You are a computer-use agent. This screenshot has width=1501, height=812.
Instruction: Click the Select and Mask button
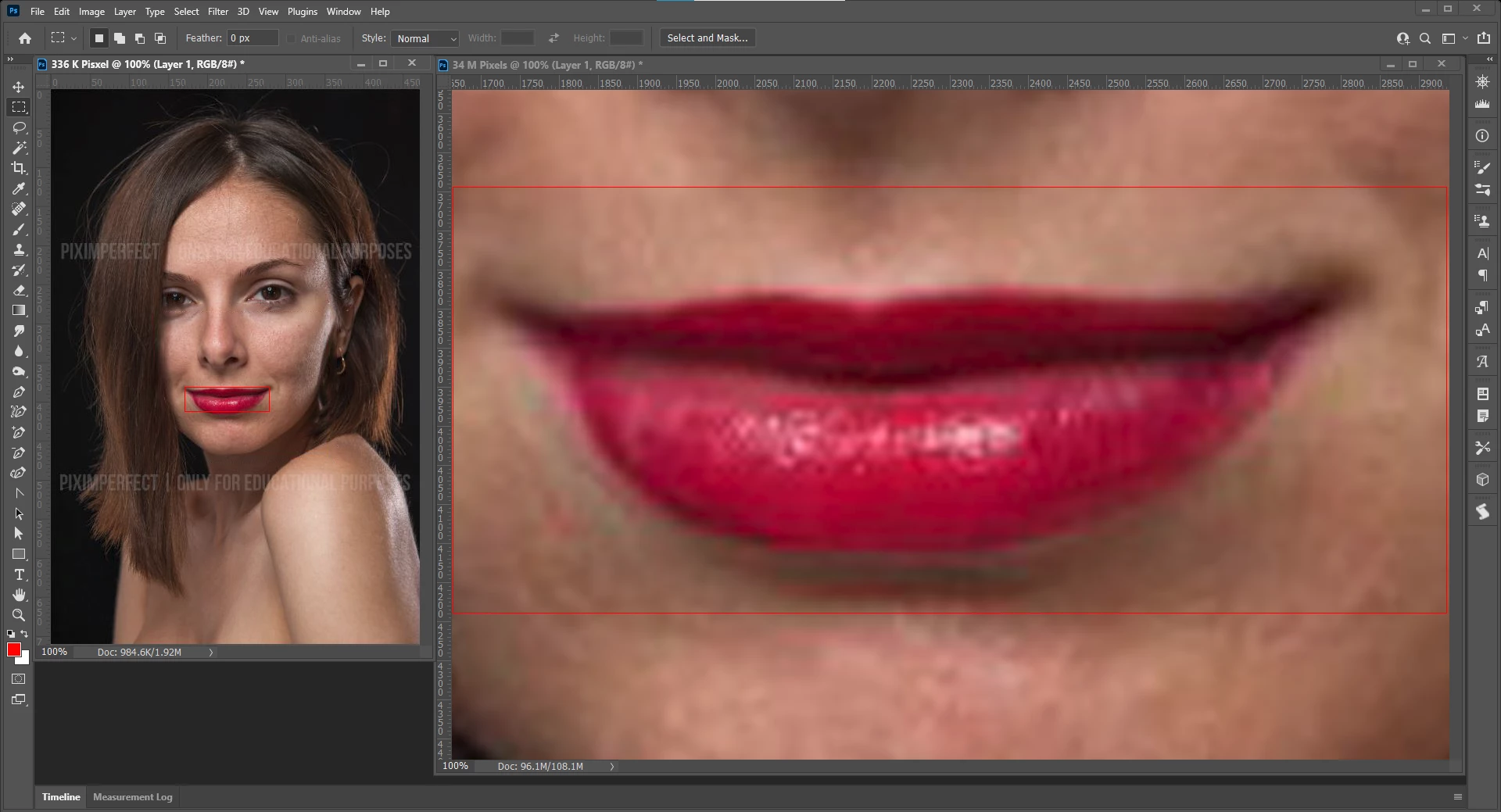(708, 38)
